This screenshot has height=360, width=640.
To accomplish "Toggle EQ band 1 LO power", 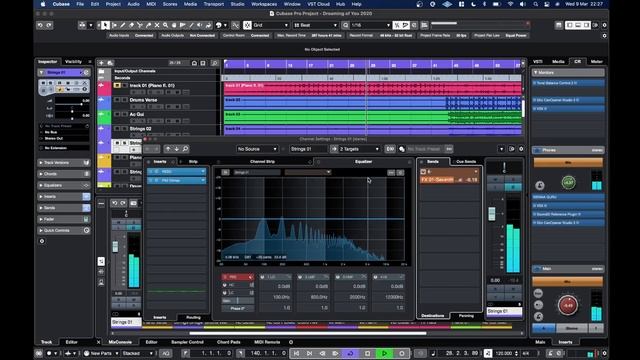I will 262,277.
